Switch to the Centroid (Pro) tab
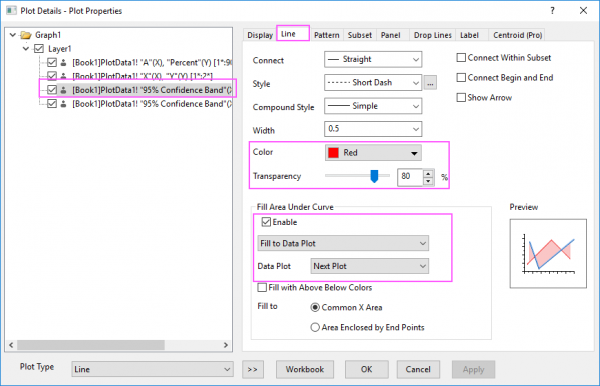 point(517,35)
